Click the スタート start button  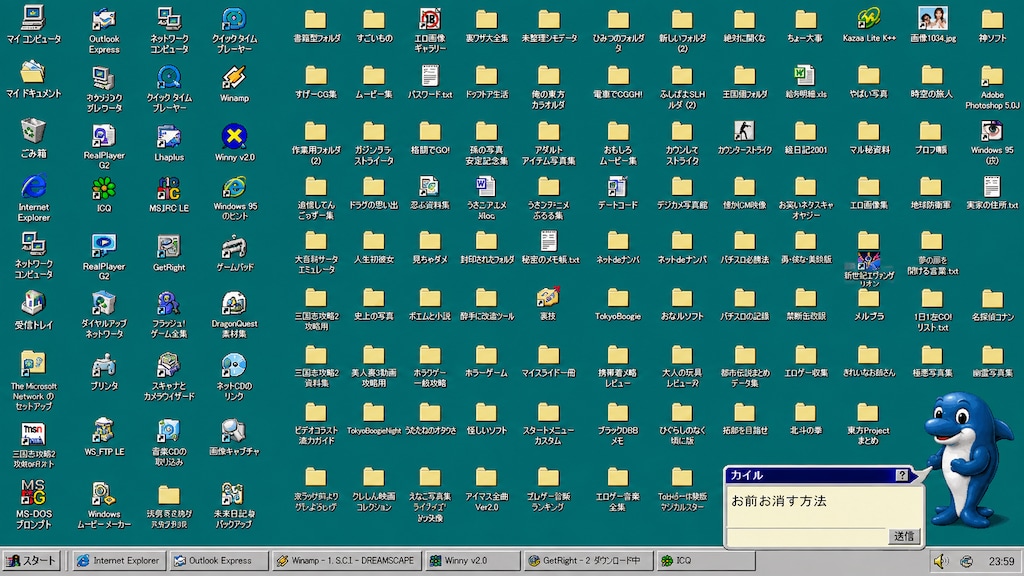[31, 560]
